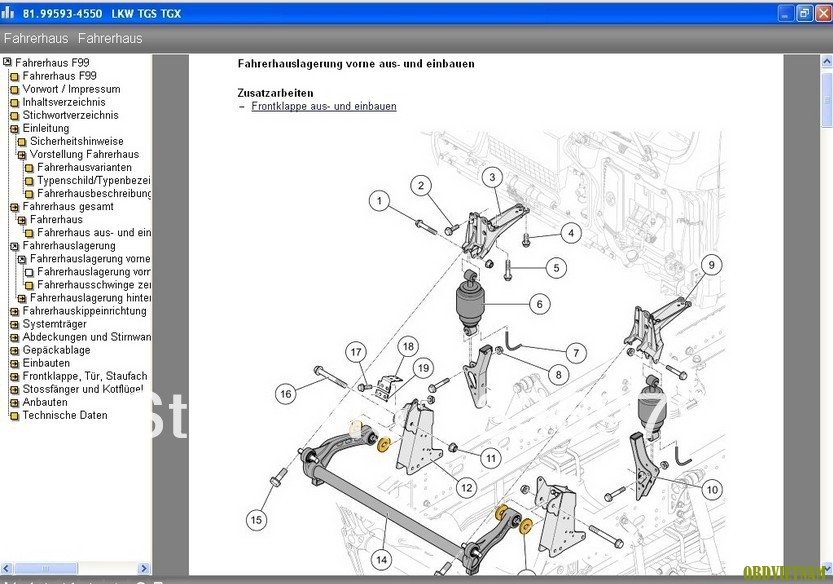The width and height of the screenshot is (833, 584).
Task: Expand the Anbauten chapter
Action: [14, 403]
